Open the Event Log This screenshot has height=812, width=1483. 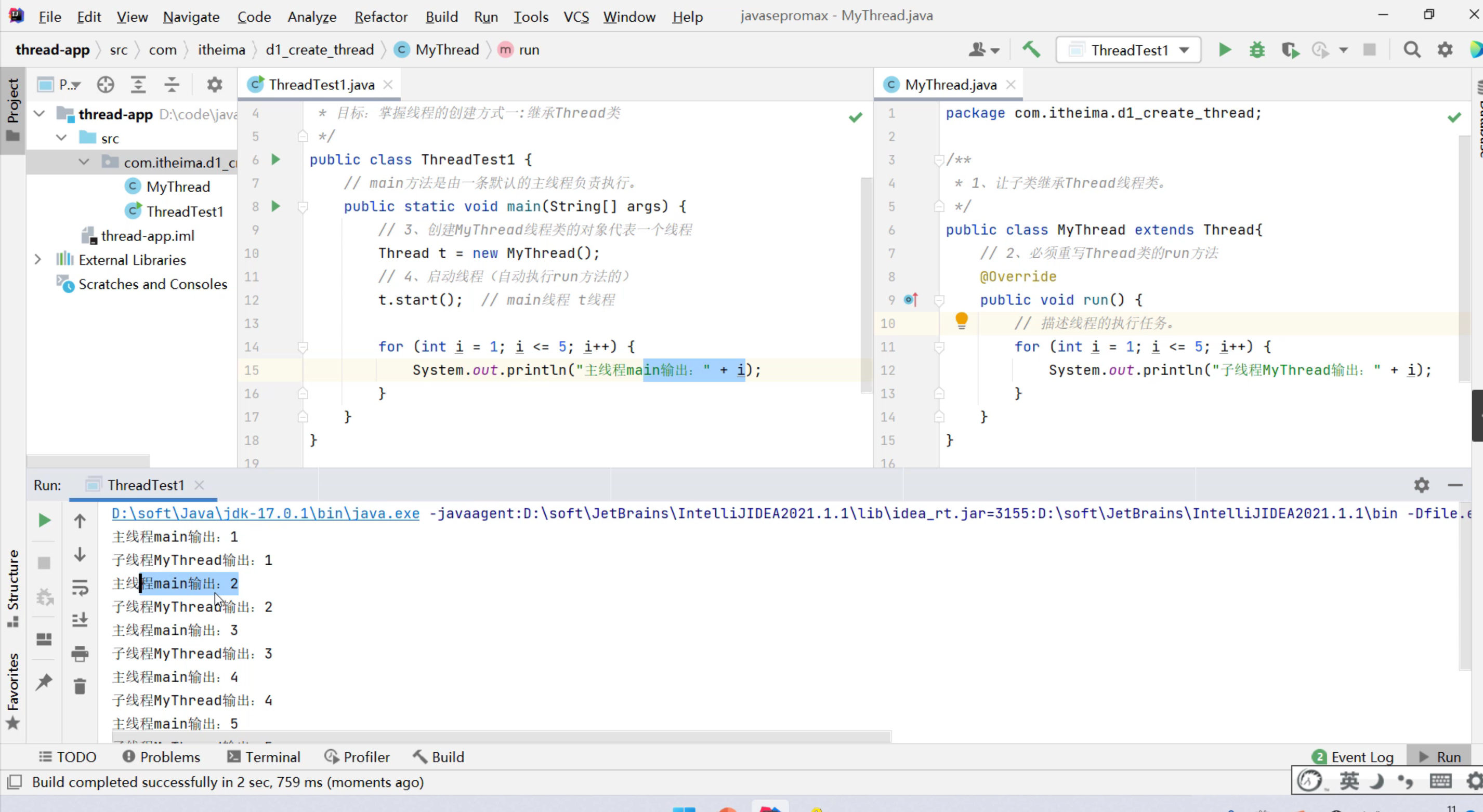coord(1353,757)
